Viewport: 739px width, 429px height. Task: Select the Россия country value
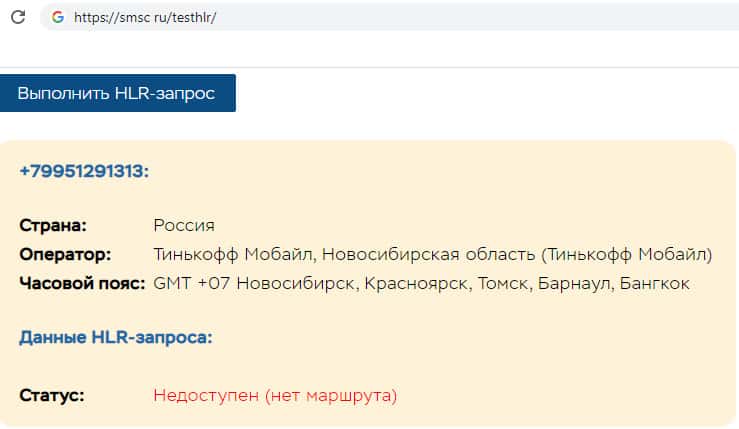coord(184,225)
